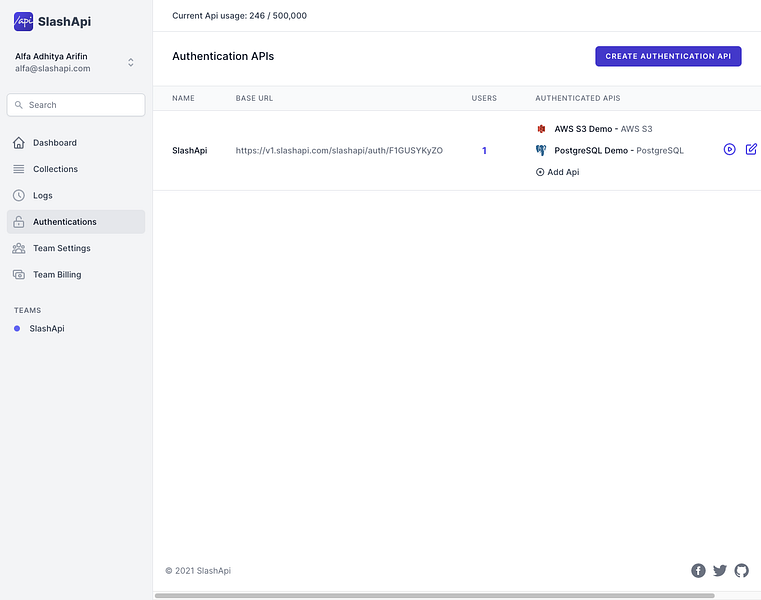Open the Twitter footer icon
The width and height of the screenshot is (761, 600).
[x=720, y=571]
